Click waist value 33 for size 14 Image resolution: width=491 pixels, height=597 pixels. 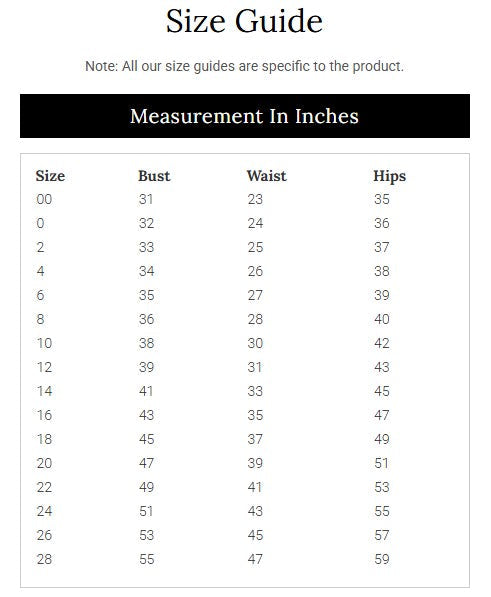pyautogui.click(x=255, y=391)
